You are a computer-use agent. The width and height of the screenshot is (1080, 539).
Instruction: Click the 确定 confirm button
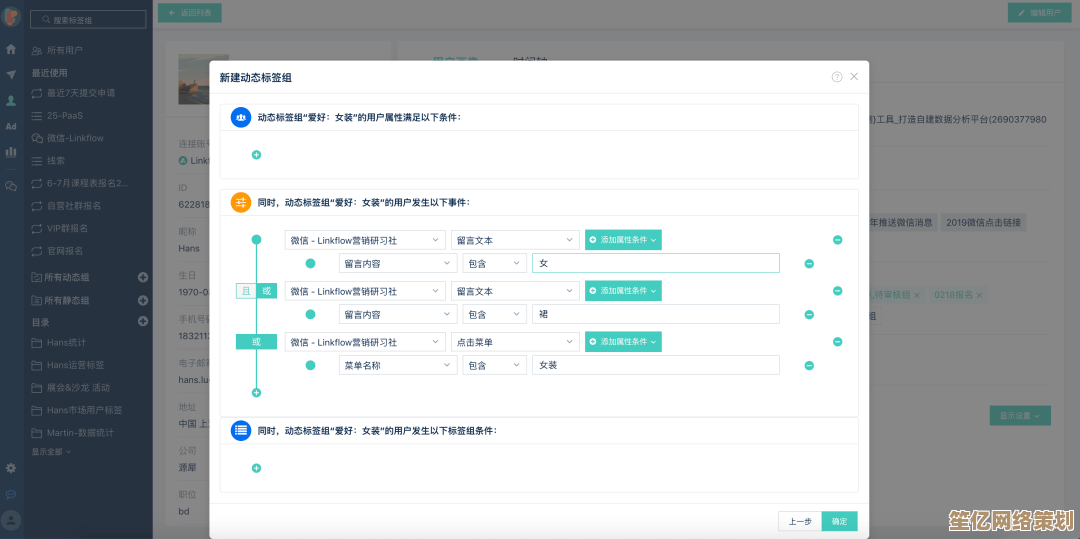[839, 521]
